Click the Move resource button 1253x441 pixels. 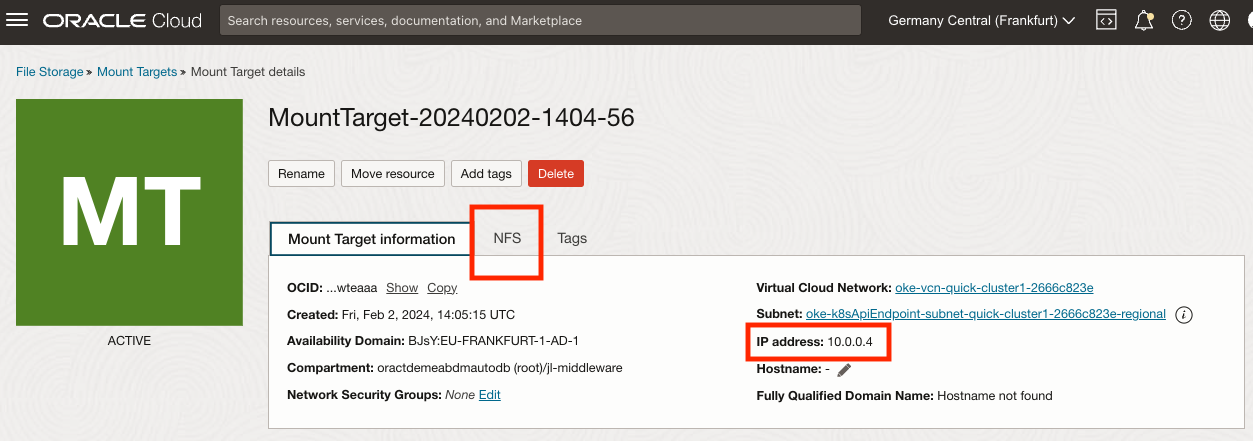392,173
